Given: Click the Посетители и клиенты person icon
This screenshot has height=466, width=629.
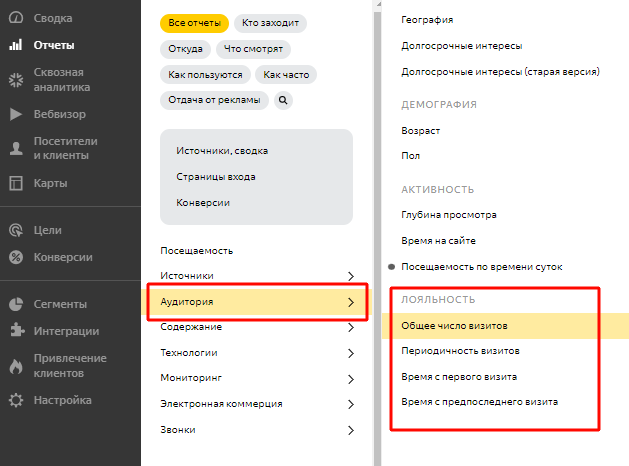Looking at the screenshot, I should pos(16,149).
